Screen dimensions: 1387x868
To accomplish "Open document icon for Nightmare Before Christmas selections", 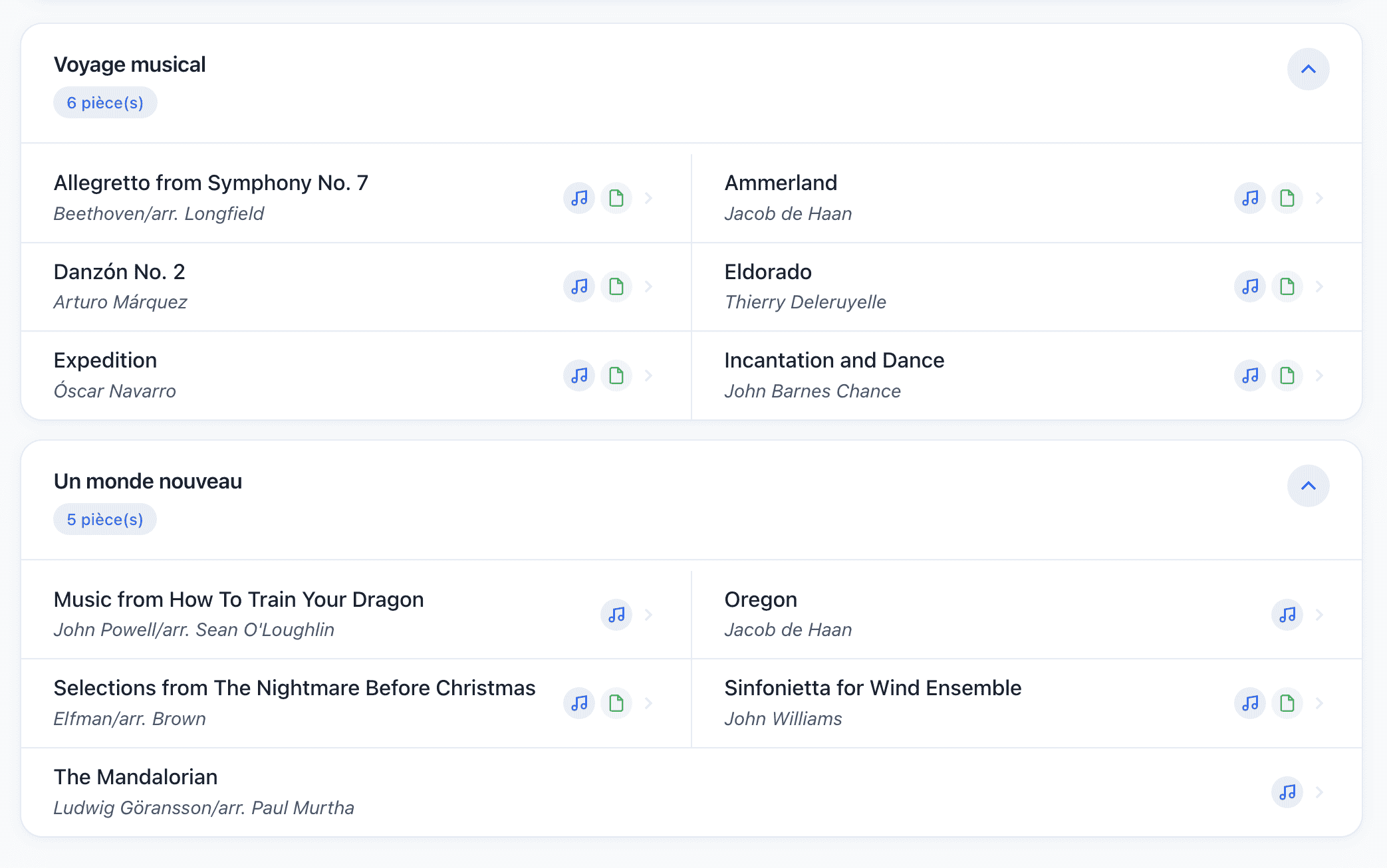I will coord(616,703).
